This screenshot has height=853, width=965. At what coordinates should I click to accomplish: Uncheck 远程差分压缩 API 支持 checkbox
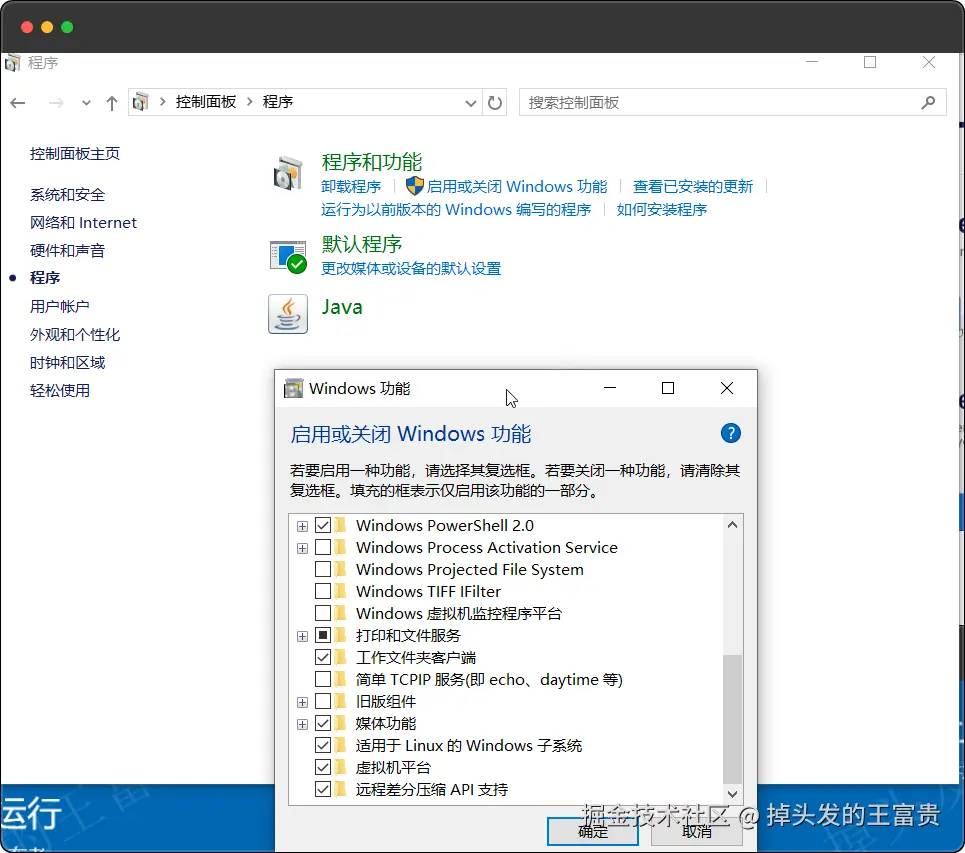click(323, 789)
